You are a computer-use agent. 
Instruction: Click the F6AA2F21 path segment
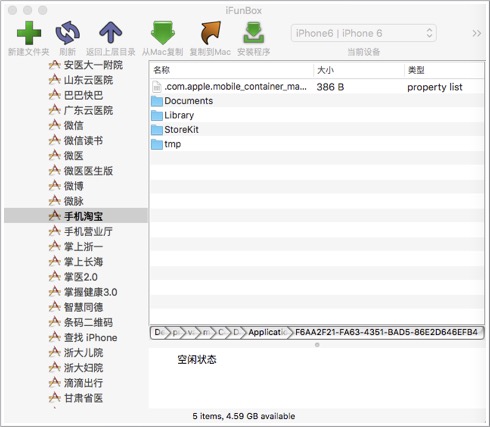click(x=387, y=332)
